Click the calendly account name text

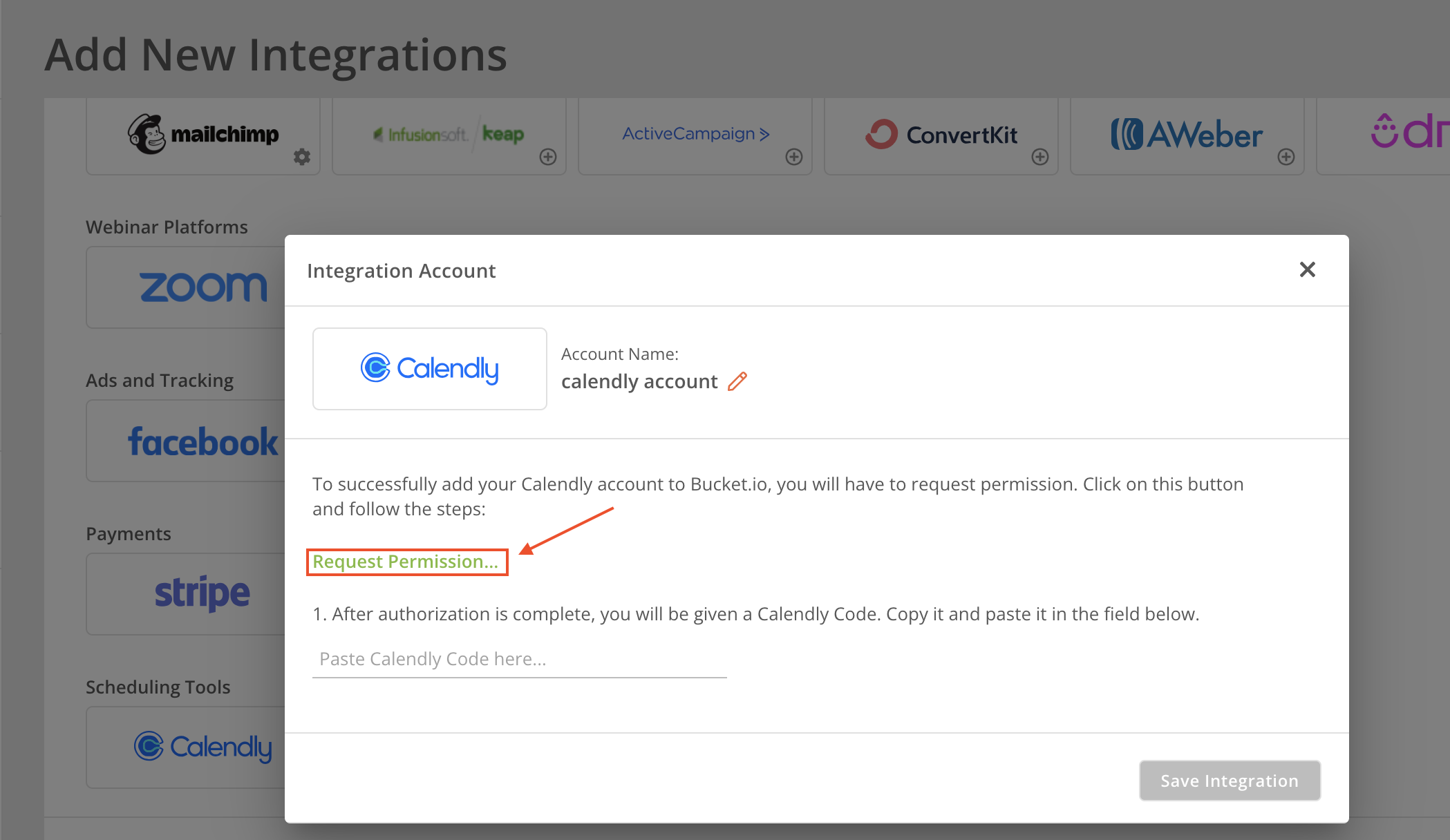click(639, 381)
